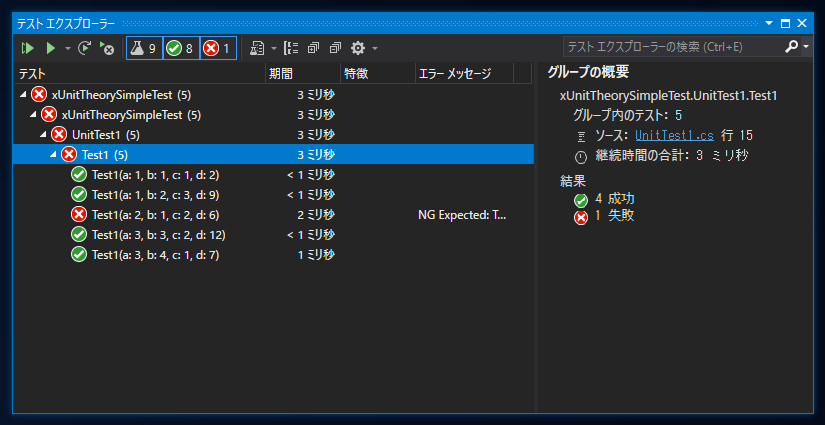Select Test1(a: 1, b: 2, c: 3, d: 9)
Viewport: 825px width, 425px height.
(x=274, y=195)
